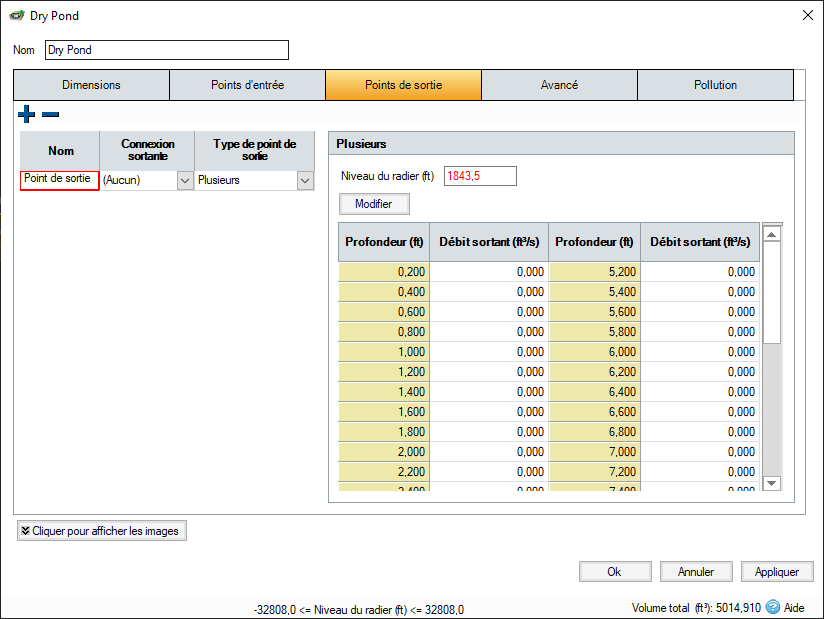
Task: Select the depth cell 0,600
Action: 384,312
